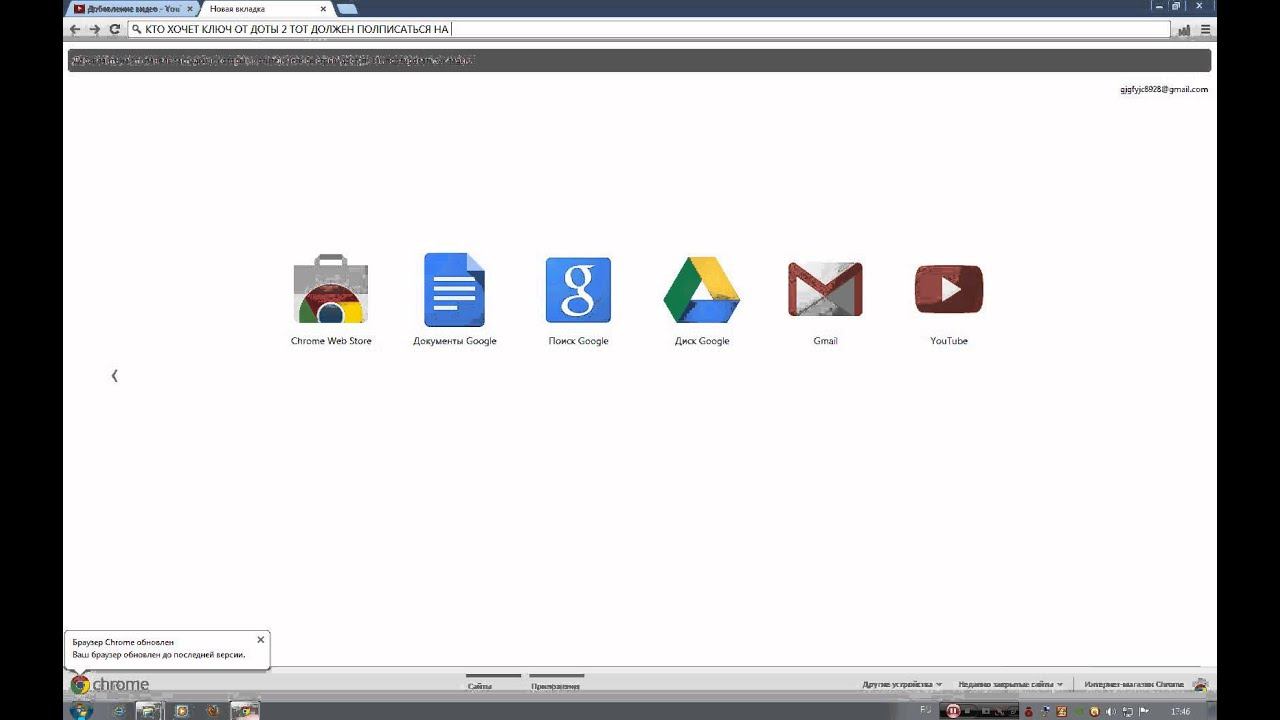Click the taskbar clock showing 17:46
Screen dimensions: 1280x720
pos(1180,711)
